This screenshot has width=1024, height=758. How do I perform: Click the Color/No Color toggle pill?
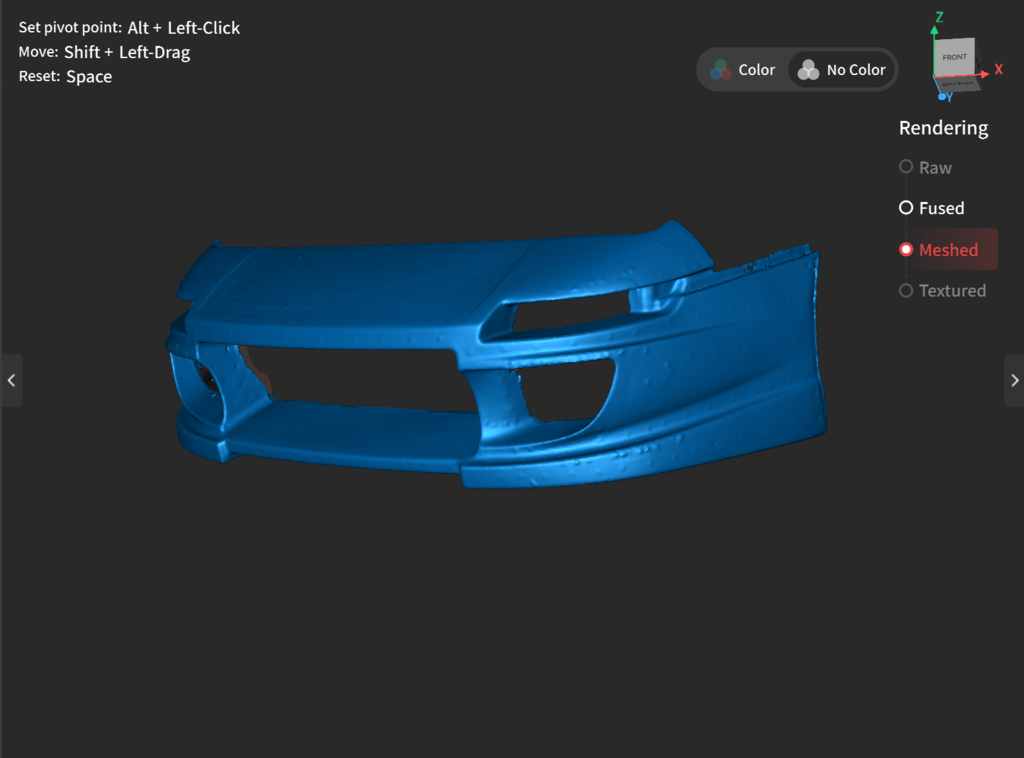click(x=797, y=69)
